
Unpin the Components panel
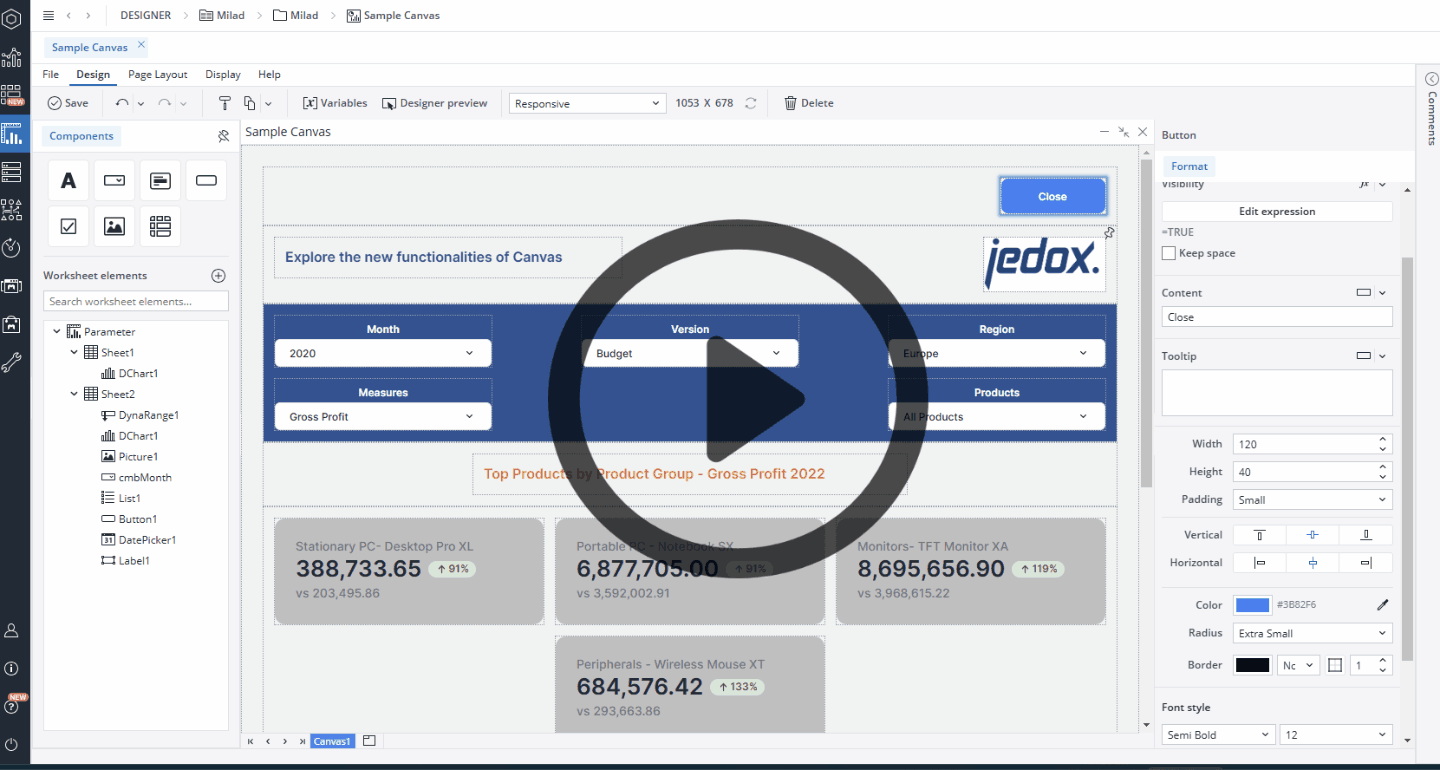(x=223, y=136)
